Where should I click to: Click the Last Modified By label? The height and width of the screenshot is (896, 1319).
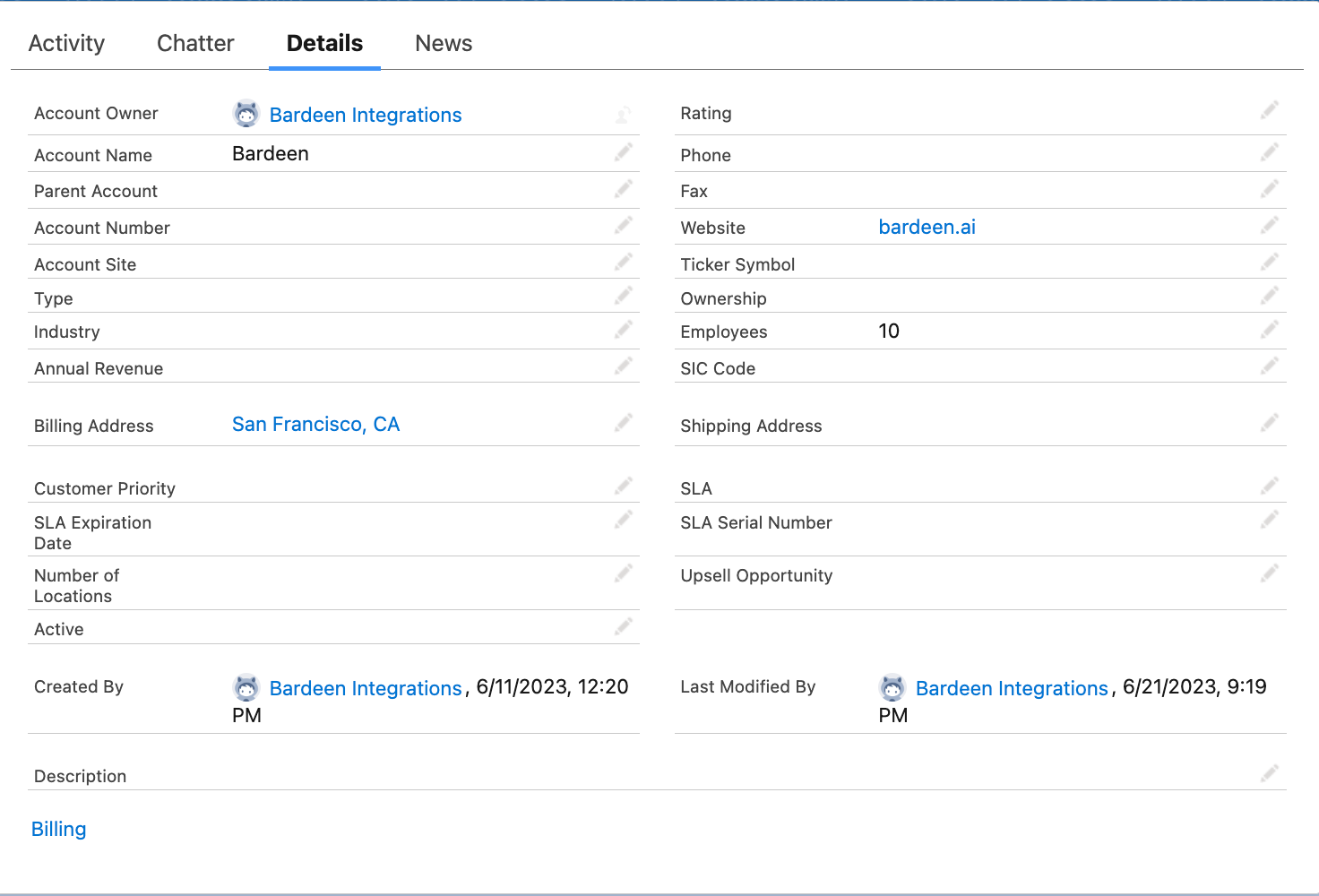tap(748, 687)
